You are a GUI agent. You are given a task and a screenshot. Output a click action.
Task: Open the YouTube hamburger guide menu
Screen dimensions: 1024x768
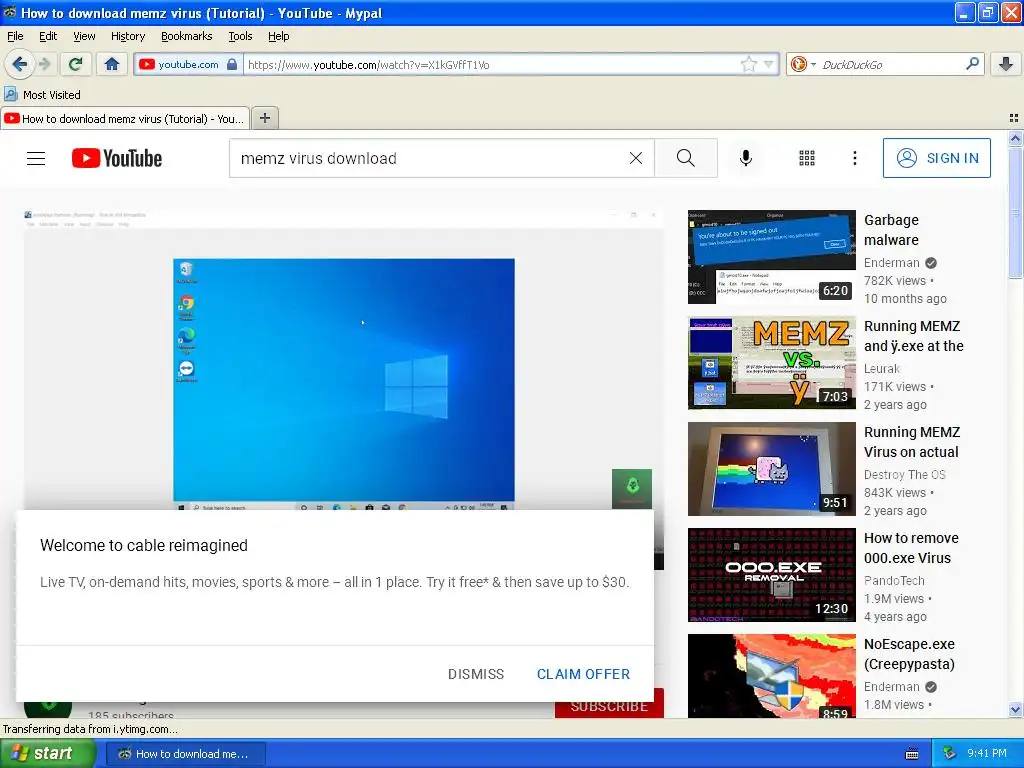[36, 158]
